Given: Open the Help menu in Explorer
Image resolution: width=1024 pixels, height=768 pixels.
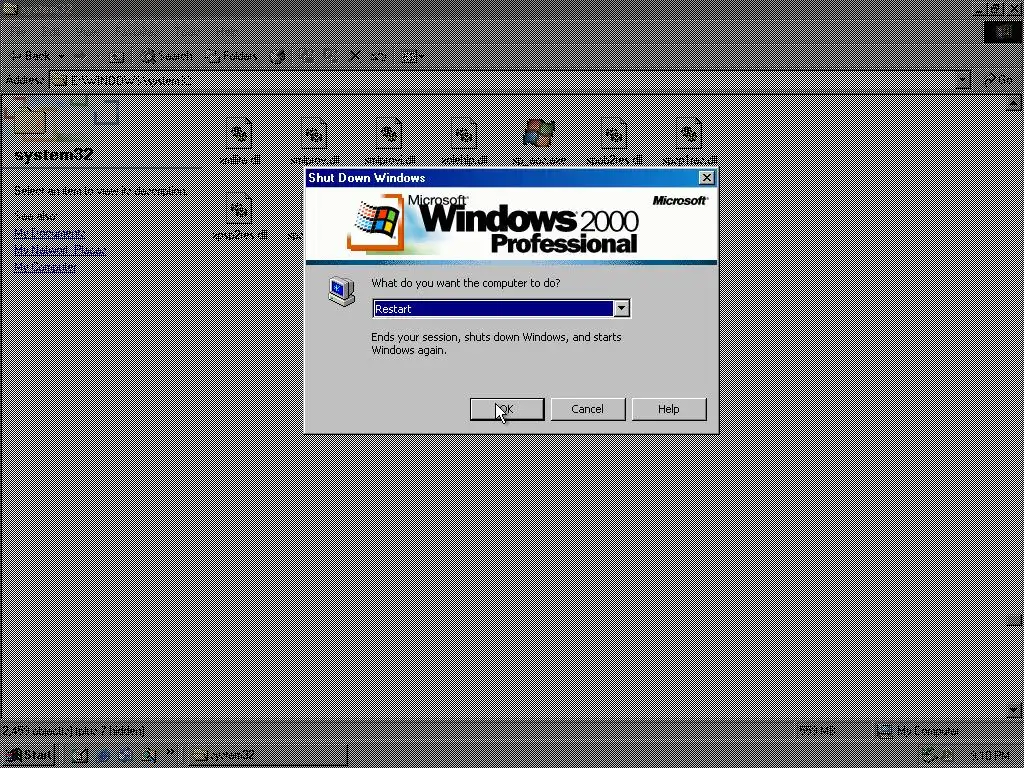Looking at the screenshot, I should pos(225,31).
